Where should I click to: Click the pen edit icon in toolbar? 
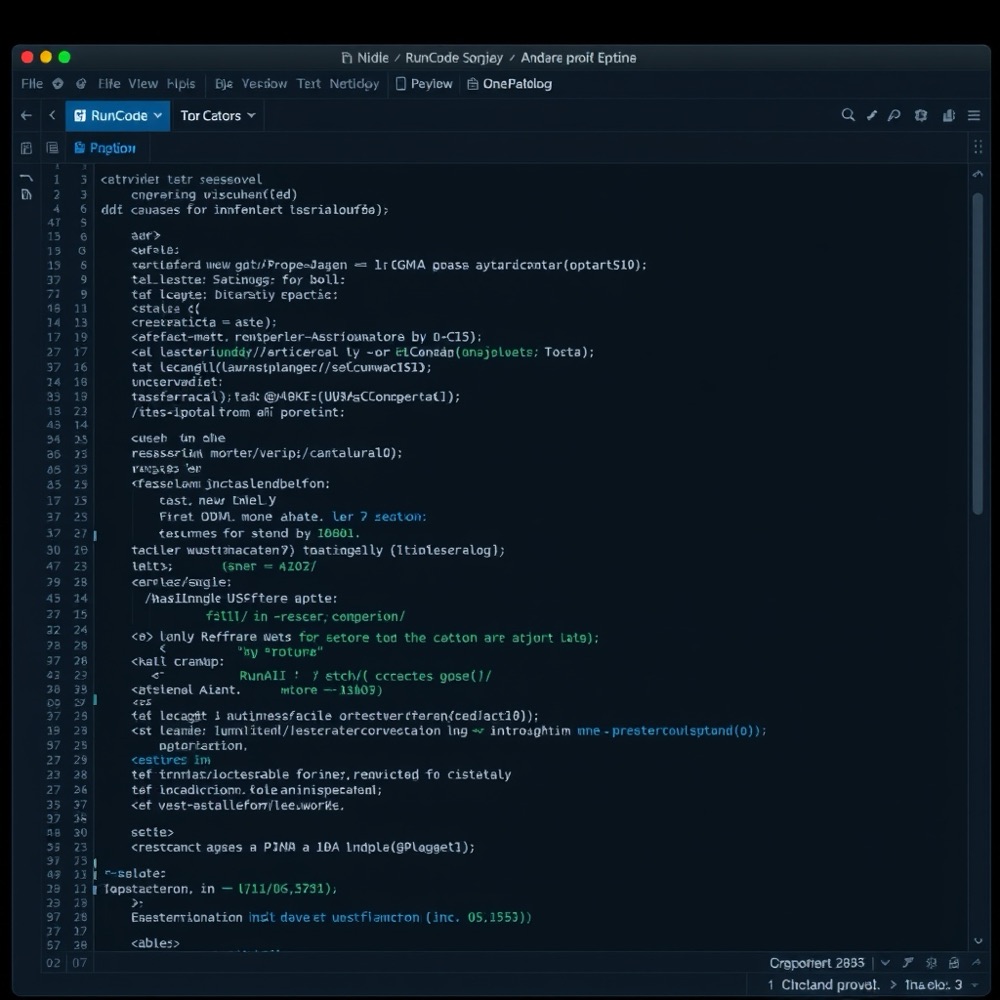(871, 115)
